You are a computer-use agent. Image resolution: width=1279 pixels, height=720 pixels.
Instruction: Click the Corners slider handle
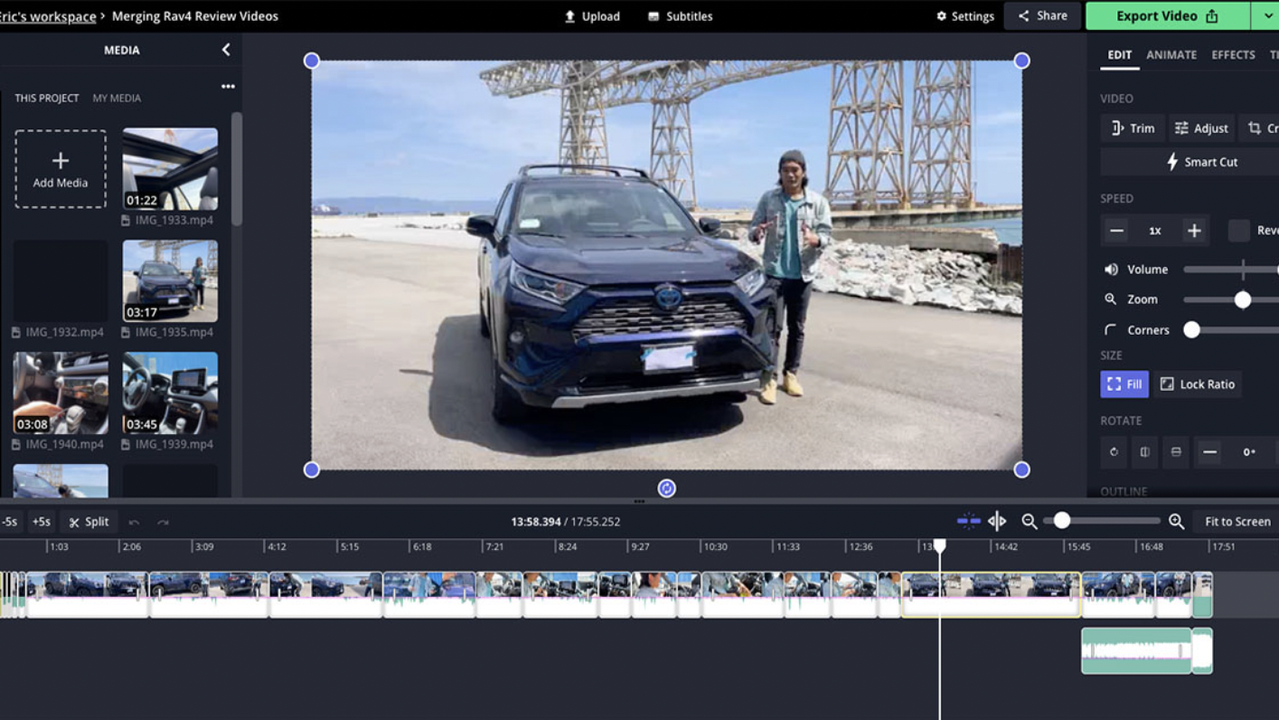click(x=1192, y=330)
